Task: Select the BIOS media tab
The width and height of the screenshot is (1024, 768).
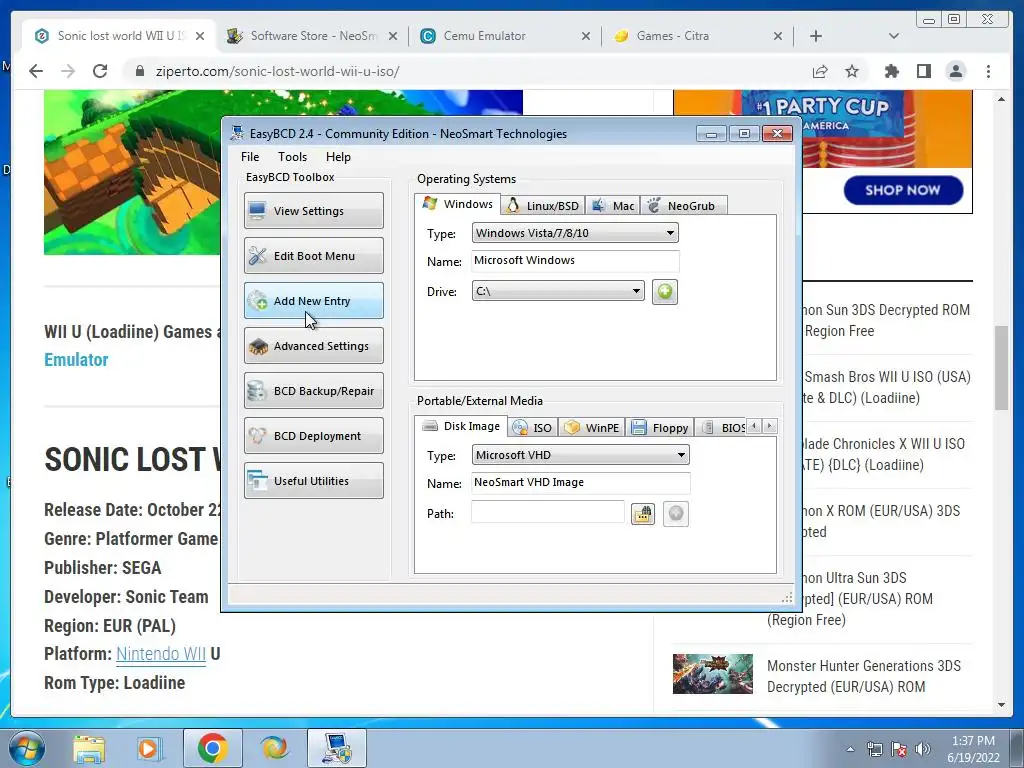Action: [722, 428]
